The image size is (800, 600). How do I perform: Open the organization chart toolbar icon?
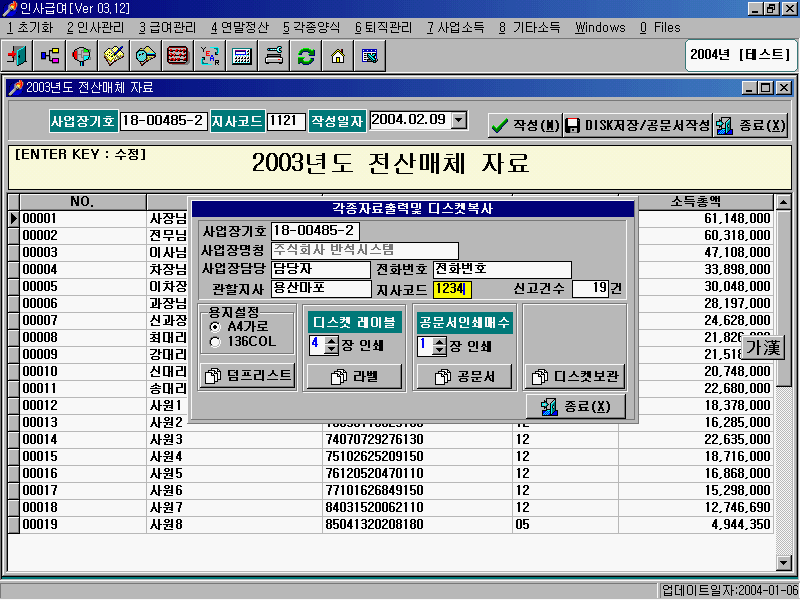tap(49, 55)
